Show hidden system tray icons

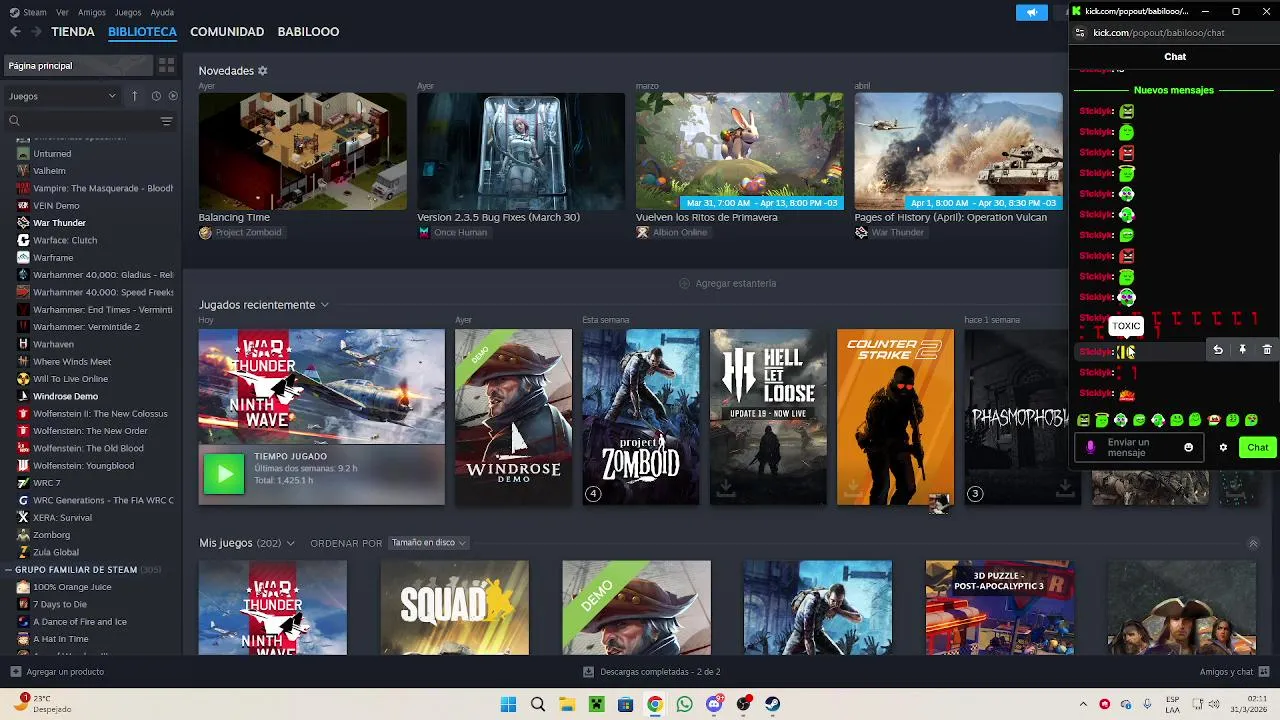pyautogui.click(x=1083, y=704)
